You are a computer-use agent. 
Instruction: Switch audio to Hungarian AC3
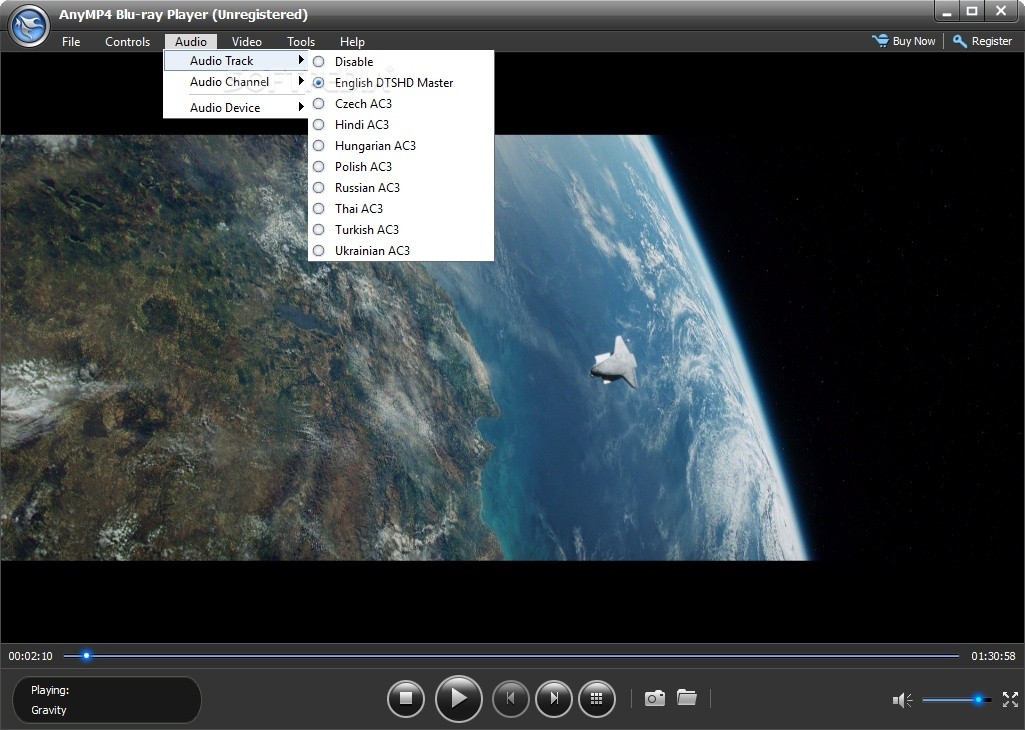pos(401,146)
